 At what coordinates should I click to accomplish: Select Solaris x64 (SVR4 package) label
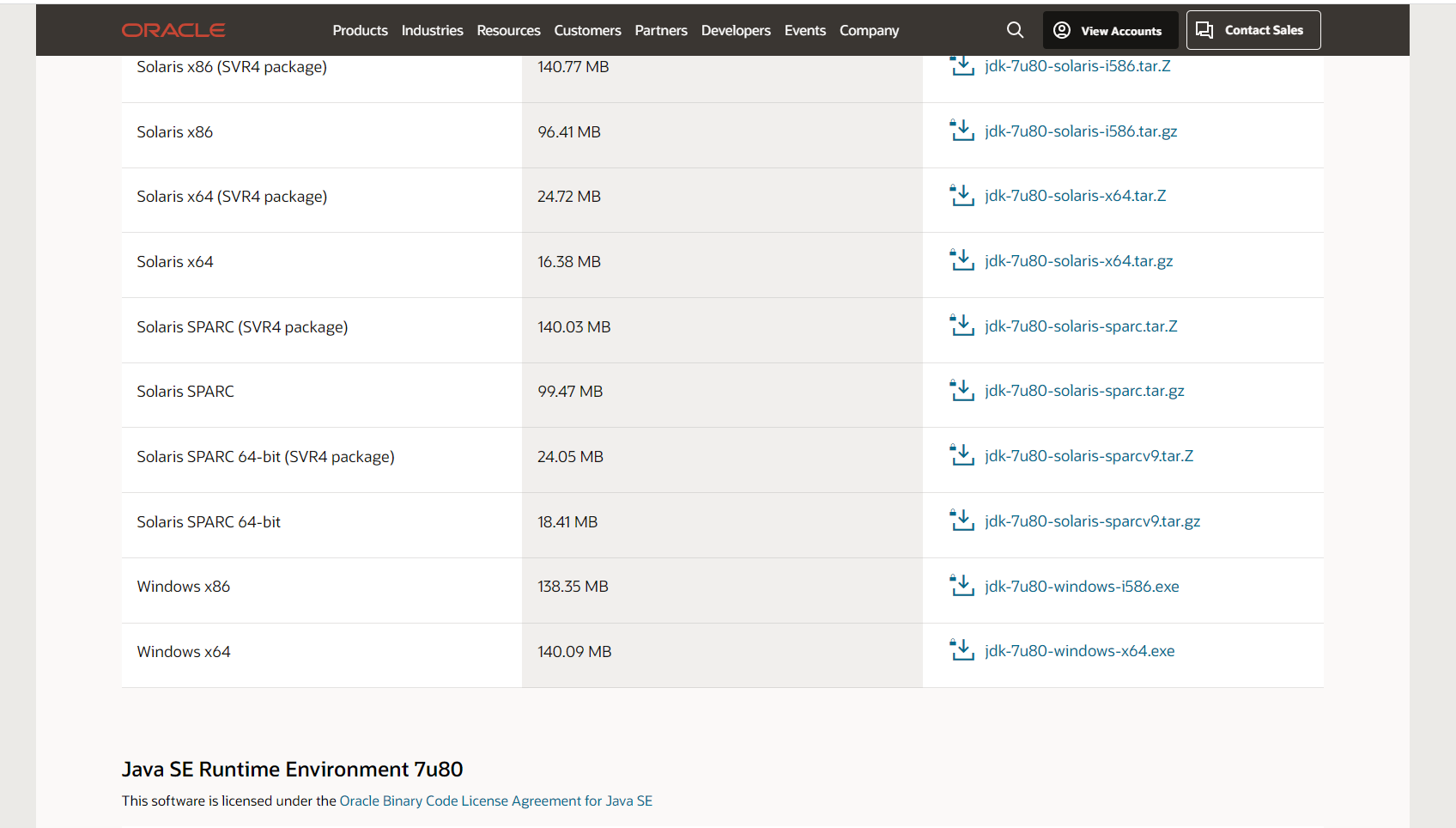pyautogui.click(x=232, y=197)
